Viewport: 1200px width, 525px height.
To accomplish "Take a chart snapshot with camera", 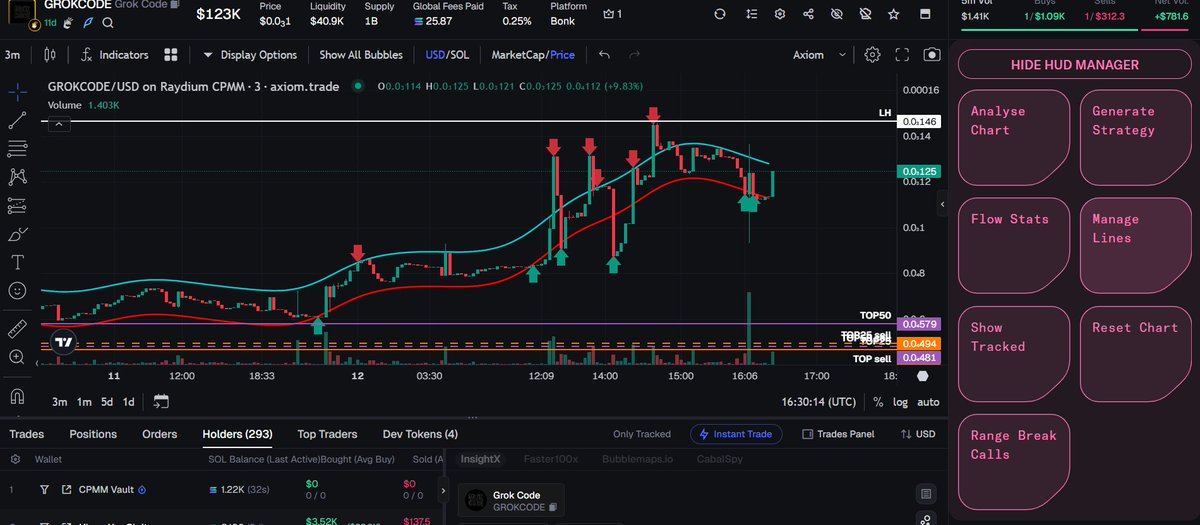I will click(931, 55).
